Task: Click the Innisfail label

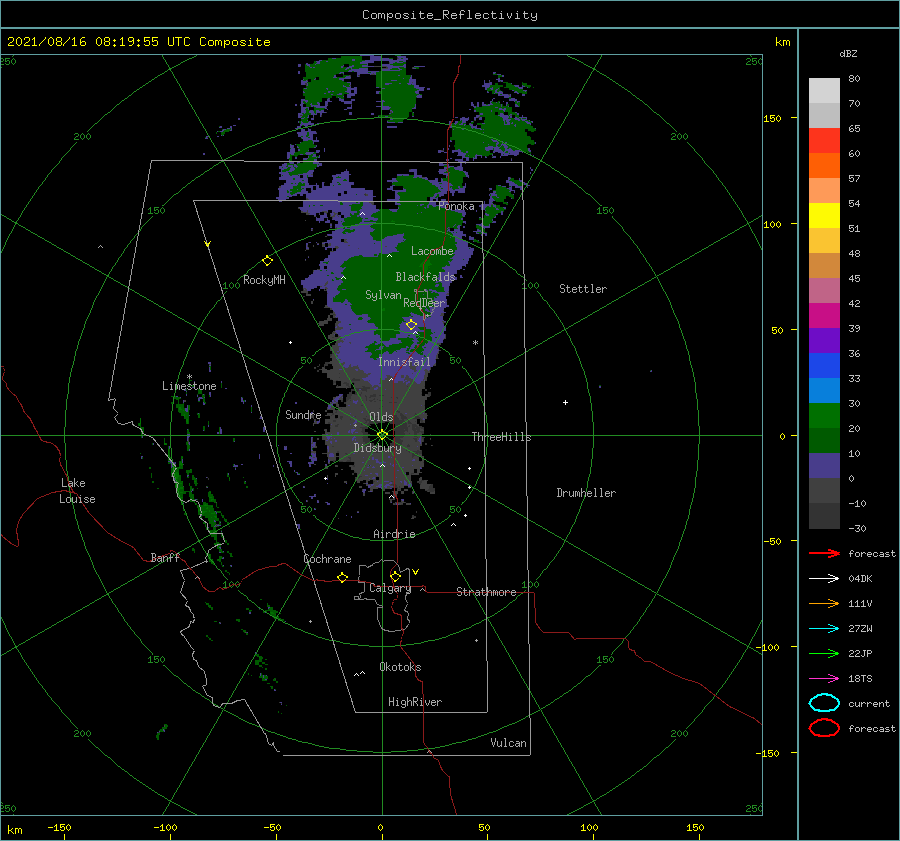Action: (404, 362)
